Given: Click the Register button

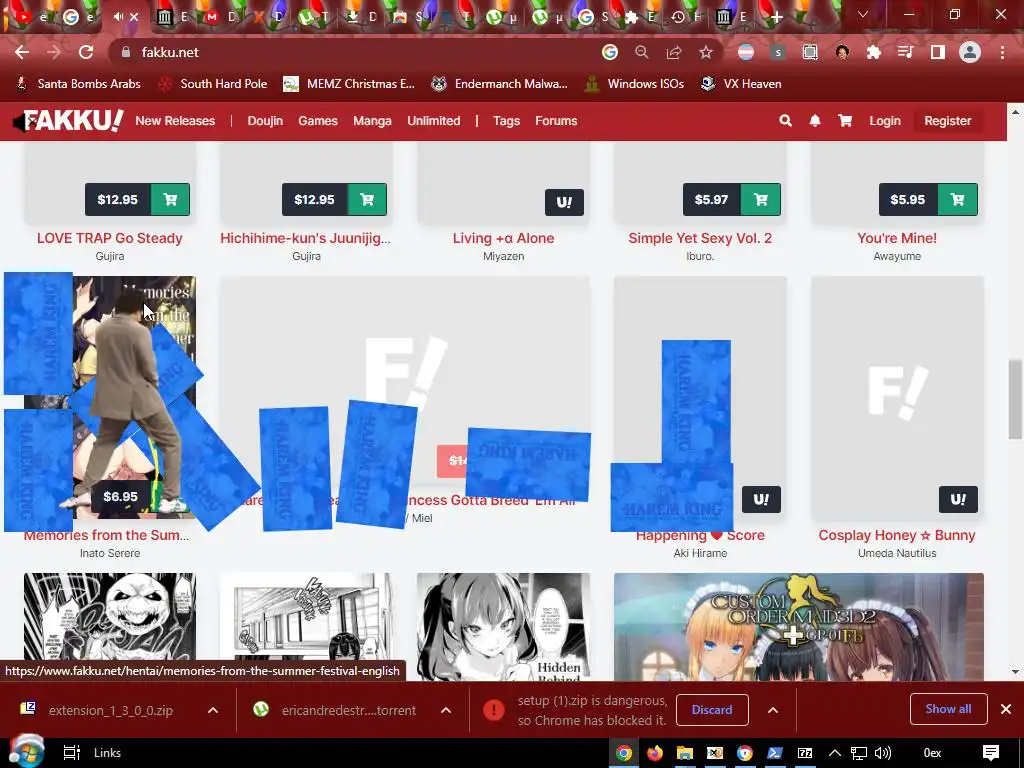Looking at the screenshot, I should [948, 121].
